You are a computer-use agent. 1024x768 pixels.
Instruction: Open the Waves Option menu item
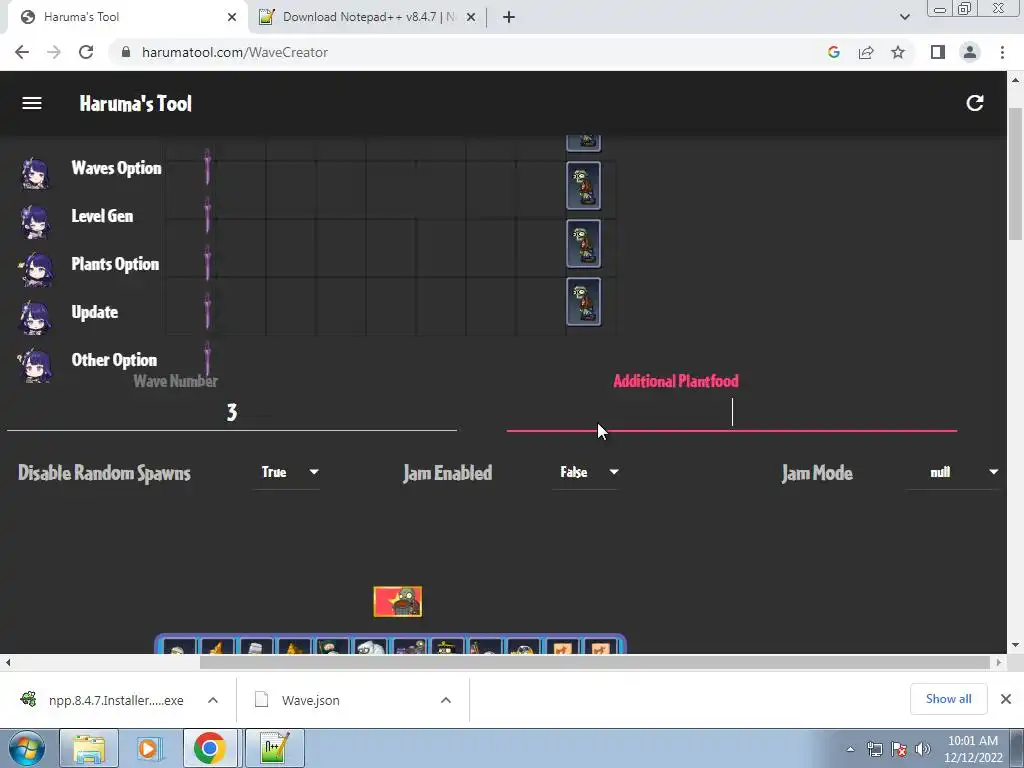[116, 168]
